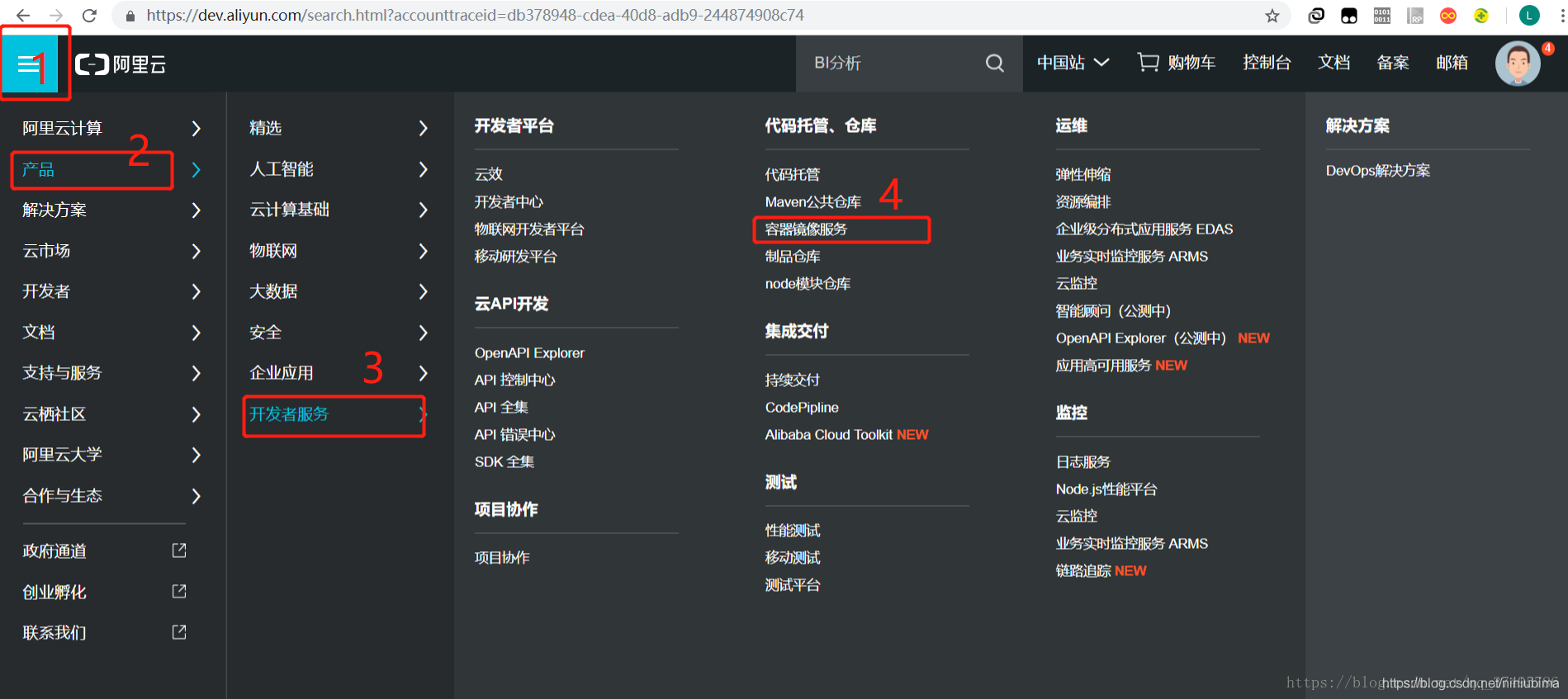Click the red infinity extension icon

1448,16
